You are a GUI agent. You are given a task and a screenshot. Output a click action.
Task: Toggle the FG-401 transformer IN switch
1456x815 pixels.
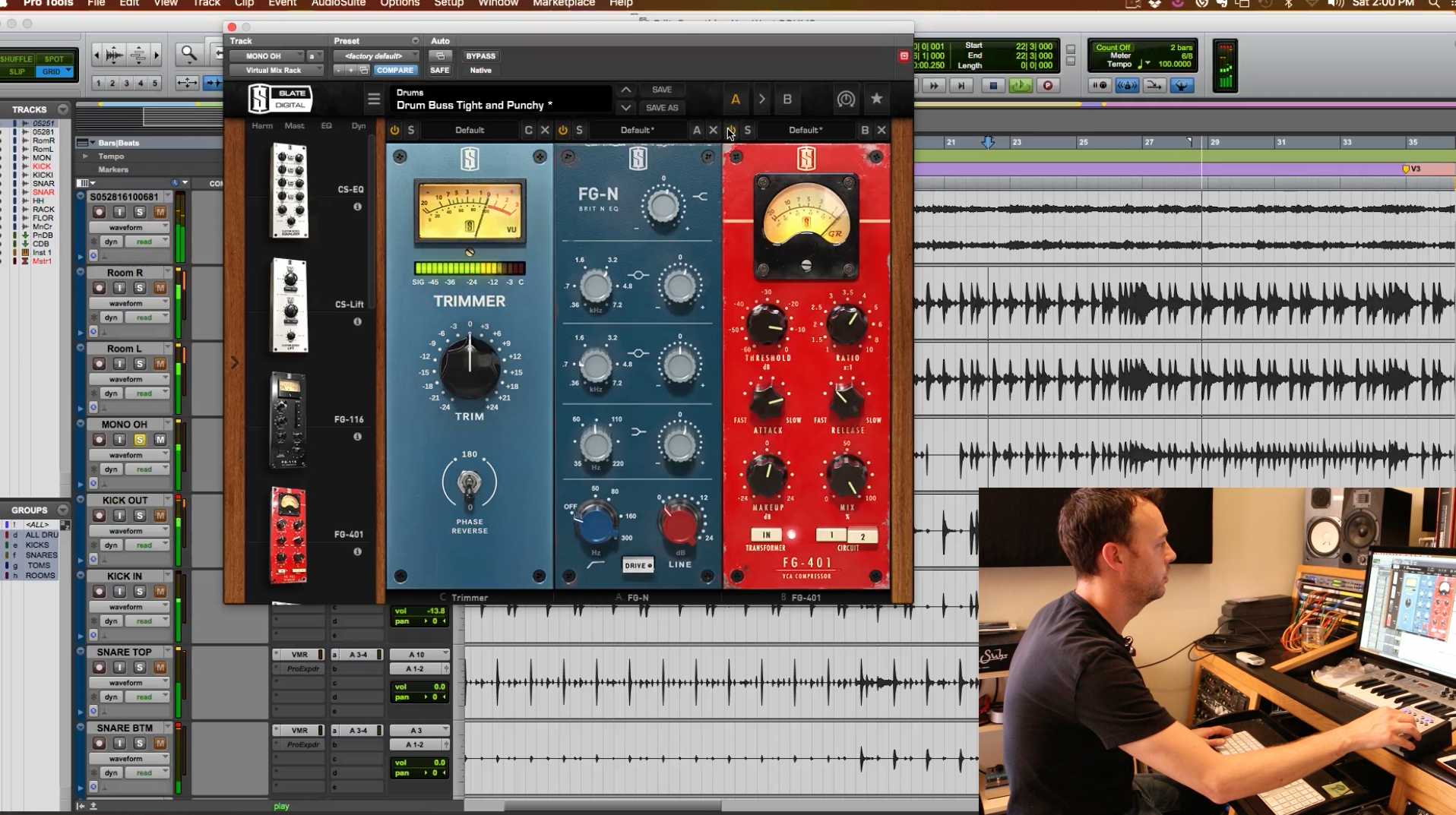(x=766, y=535)
